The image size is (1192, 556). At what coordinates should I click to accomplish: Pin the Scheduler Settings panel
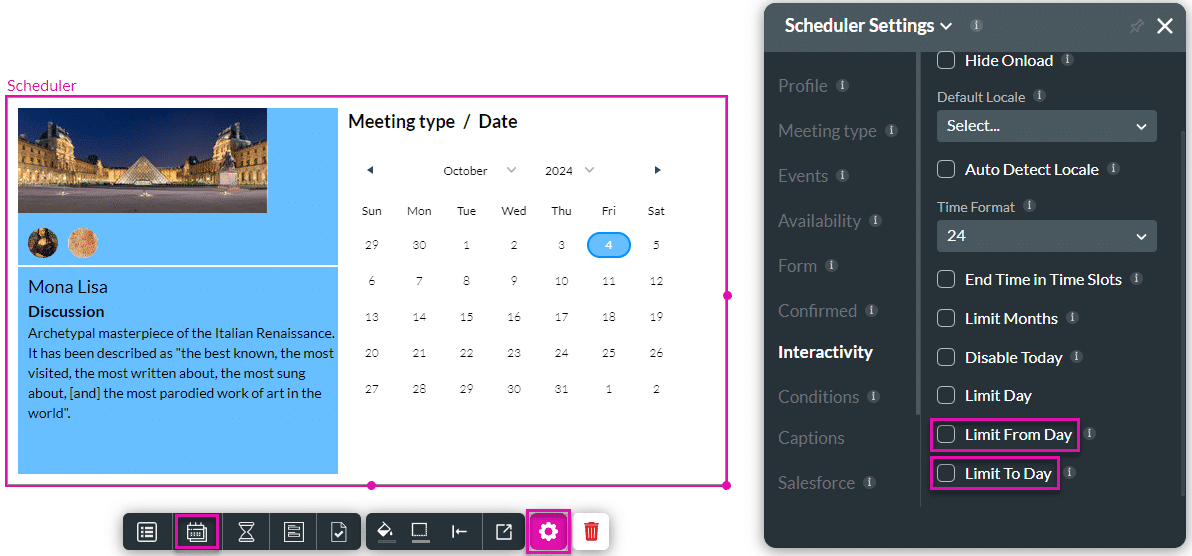(x=1136, y=27)
